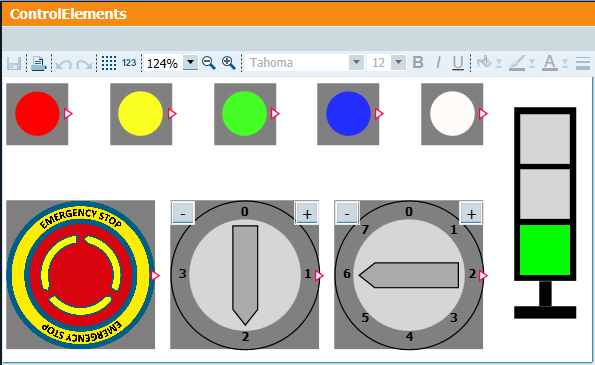
Task: Click plus button on 4-position rotary switch
Action: tap(307, 214)
